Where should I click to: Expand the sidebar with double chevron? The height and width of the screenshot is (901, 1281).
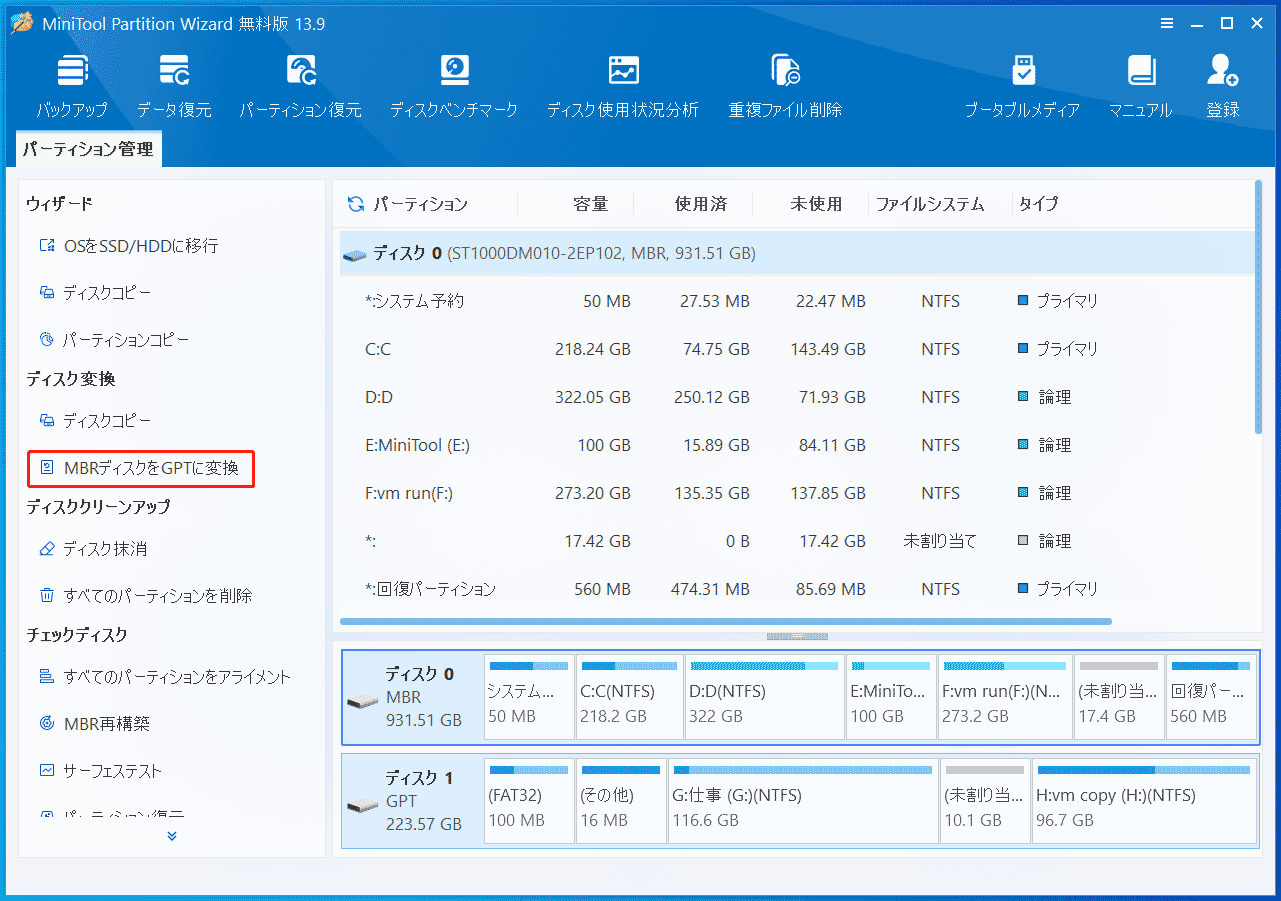point(172,836)
